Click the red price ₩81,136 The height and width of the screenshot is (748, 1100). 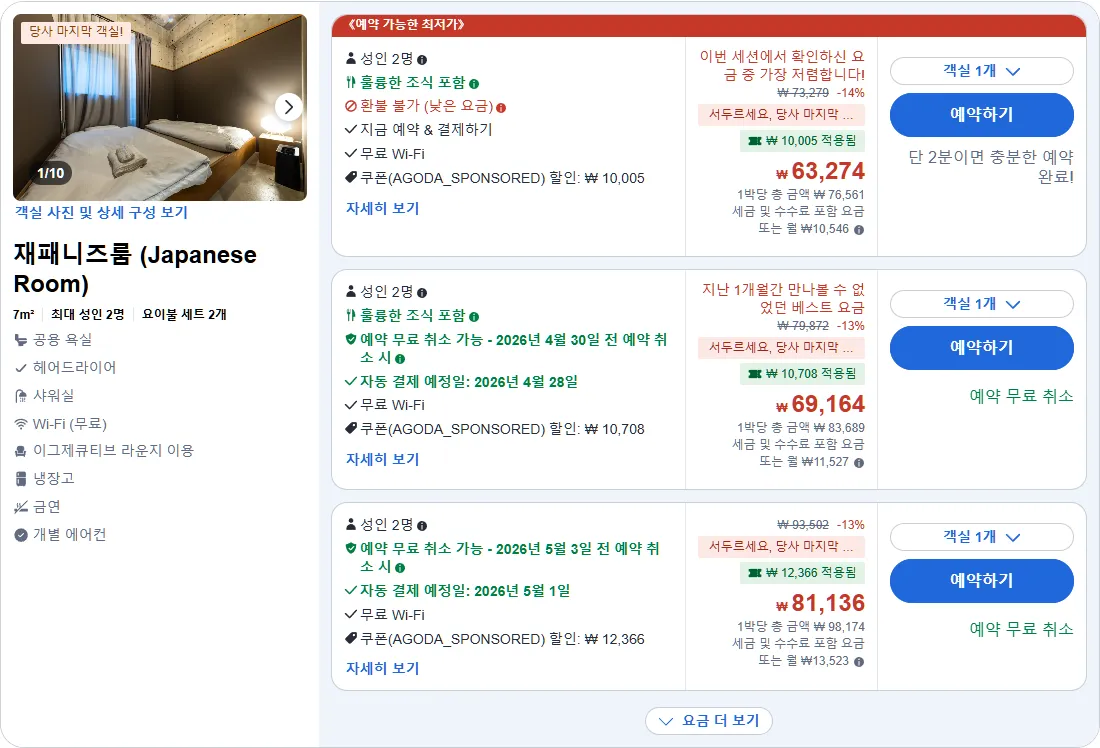click(820, 603)
